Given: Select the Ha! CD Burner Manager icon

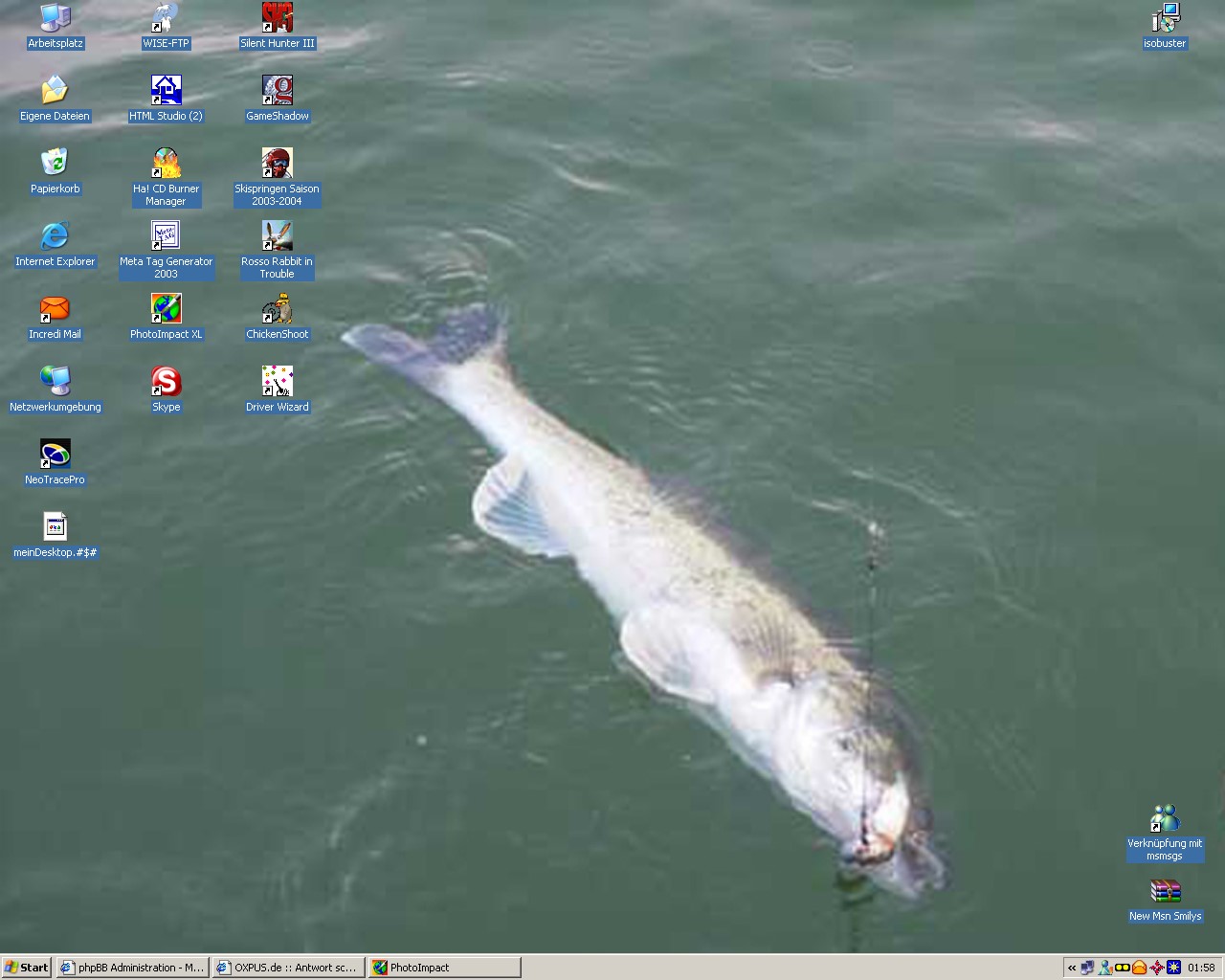Looking at the screenshot, I should coord(167,164).
